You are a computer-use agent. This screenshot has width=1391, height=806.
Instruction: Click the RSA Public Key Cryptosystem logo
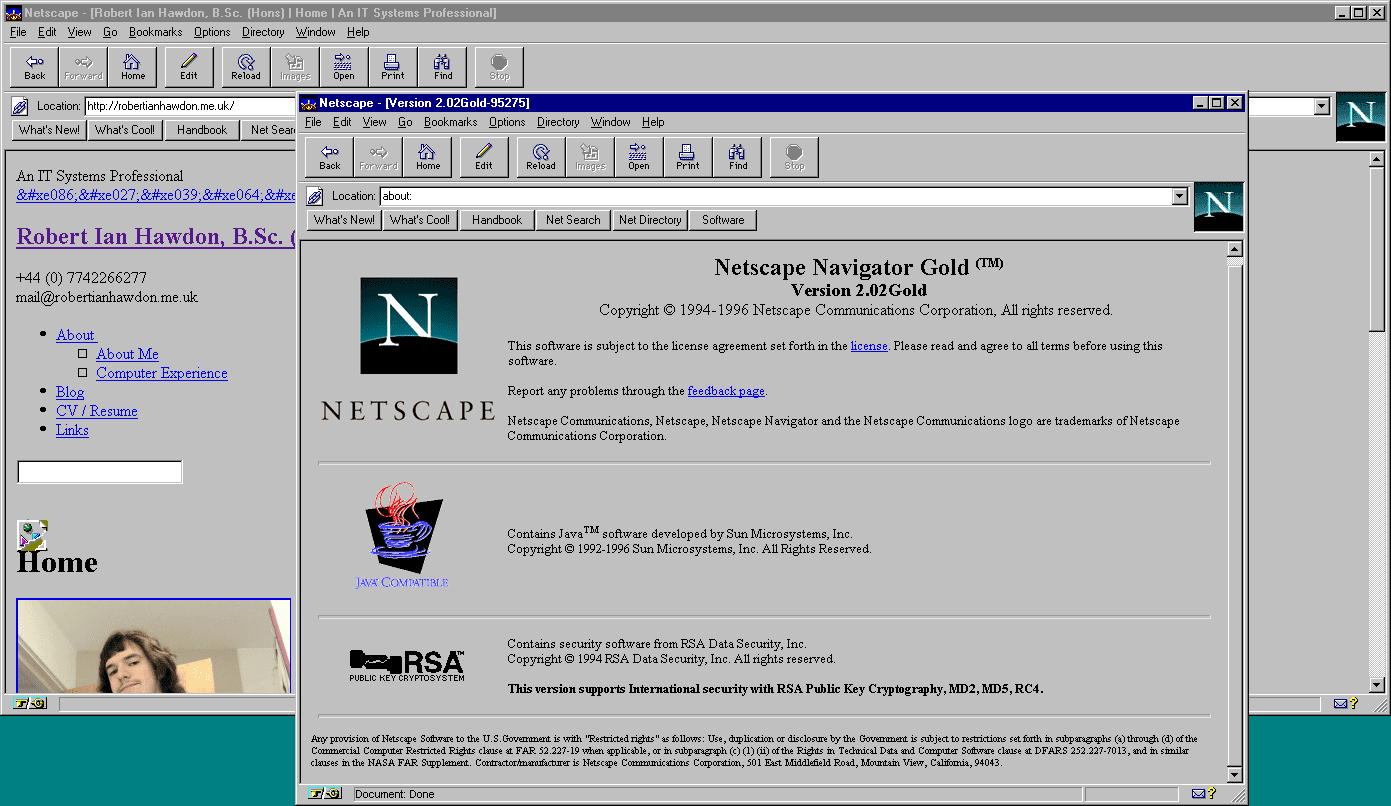point(407,665)
